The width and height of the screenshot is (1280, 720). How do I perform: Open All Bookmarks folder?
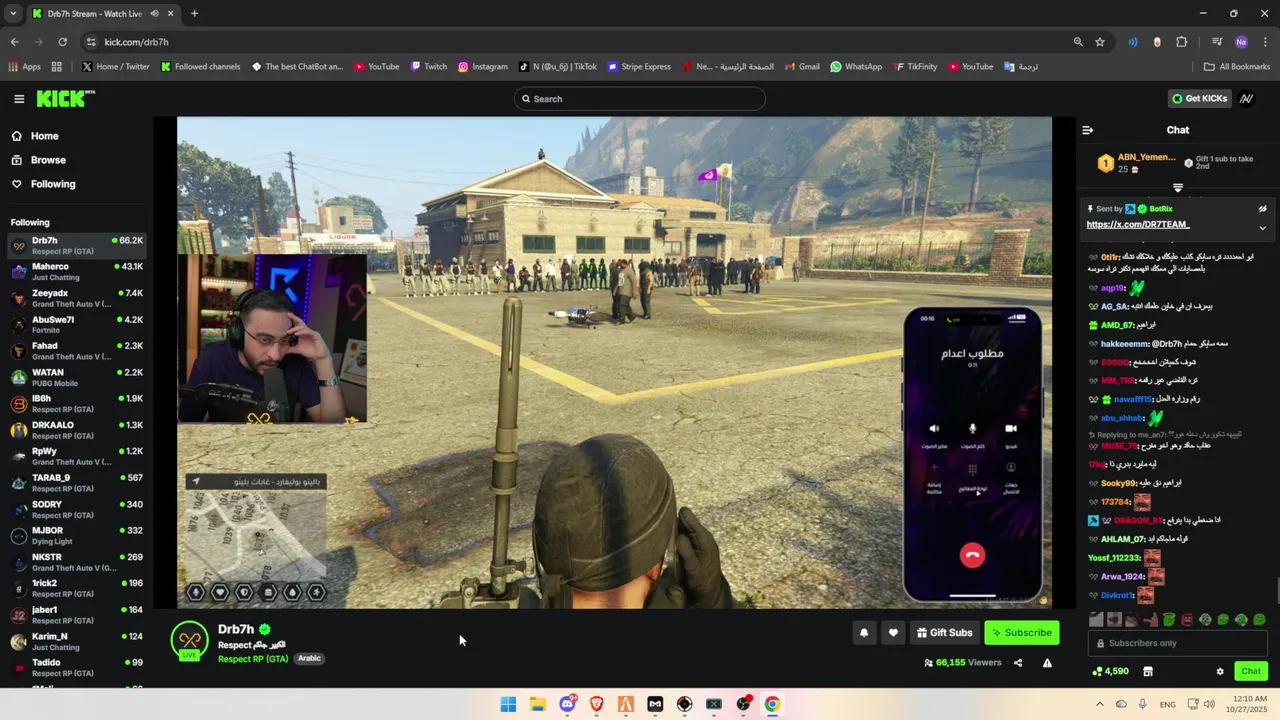coord(1237,67)
